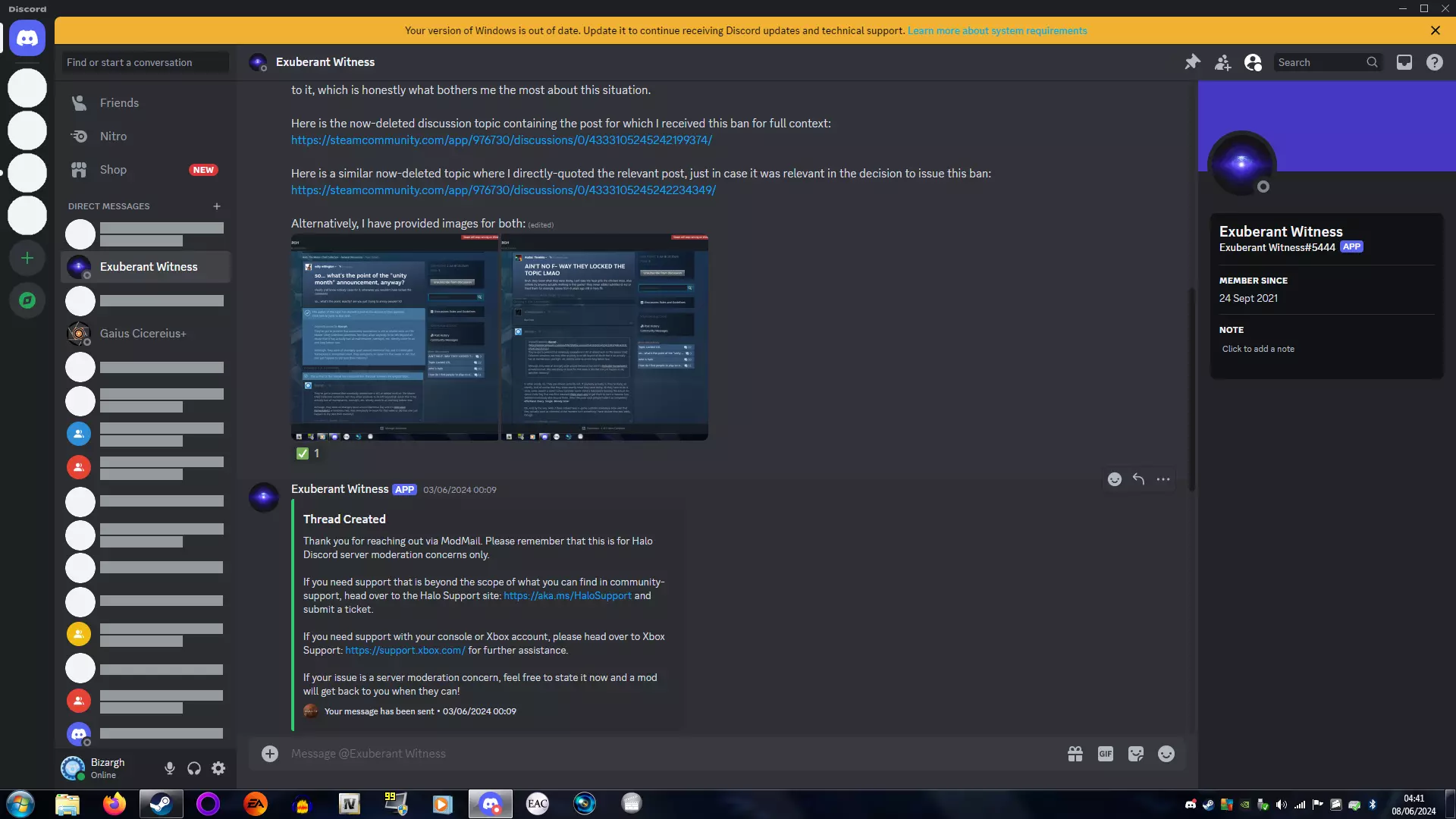Screen dimensions: 1456x819
Task: Toggle microphone mute
Action: (170, 768)
